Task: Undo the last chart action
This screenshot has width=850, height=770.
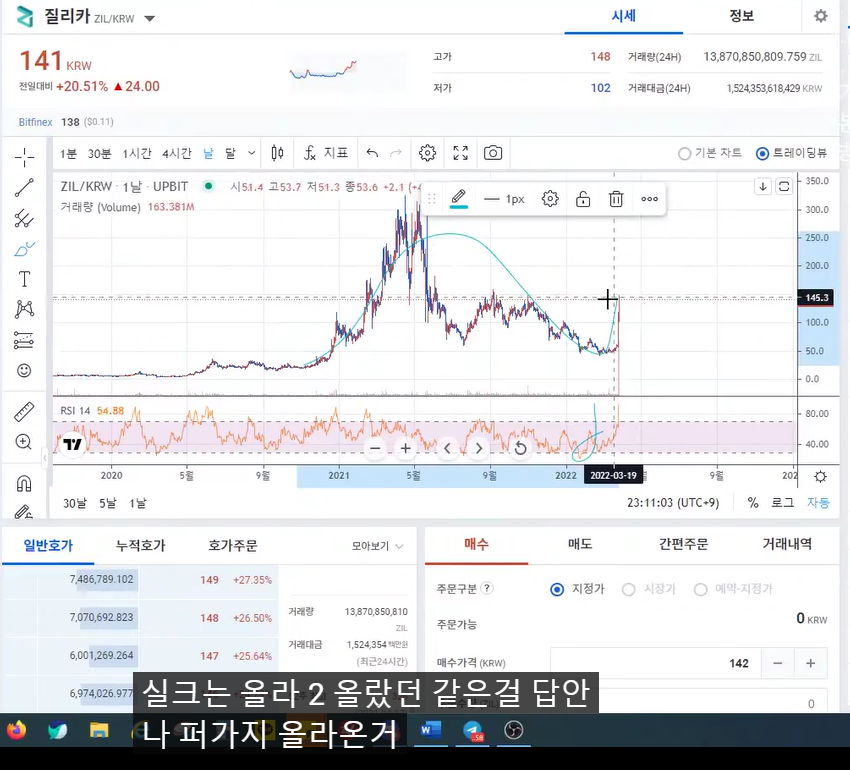Action: [x=372, y=153]
